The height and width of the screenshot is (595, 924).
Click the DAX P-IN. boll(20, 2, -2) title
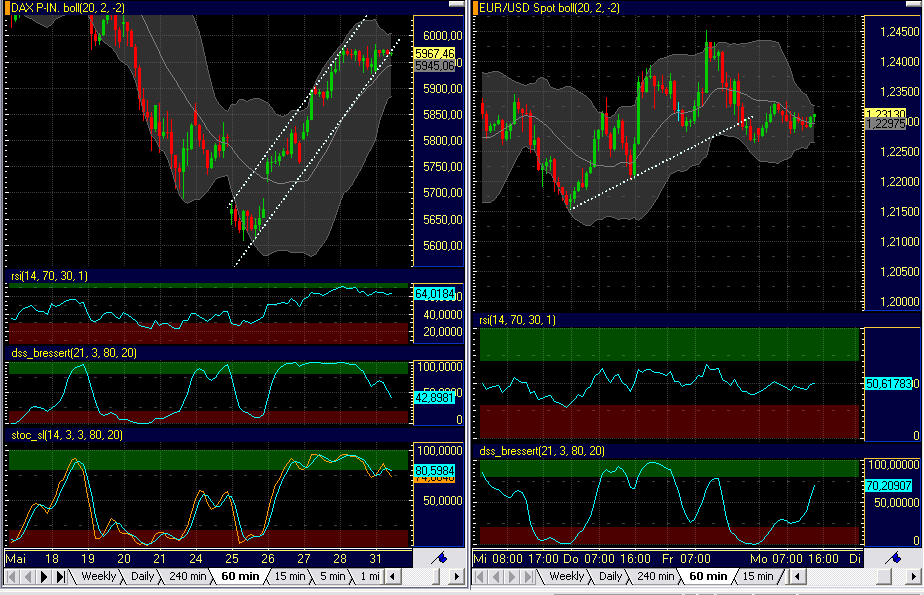click(68, 8)
